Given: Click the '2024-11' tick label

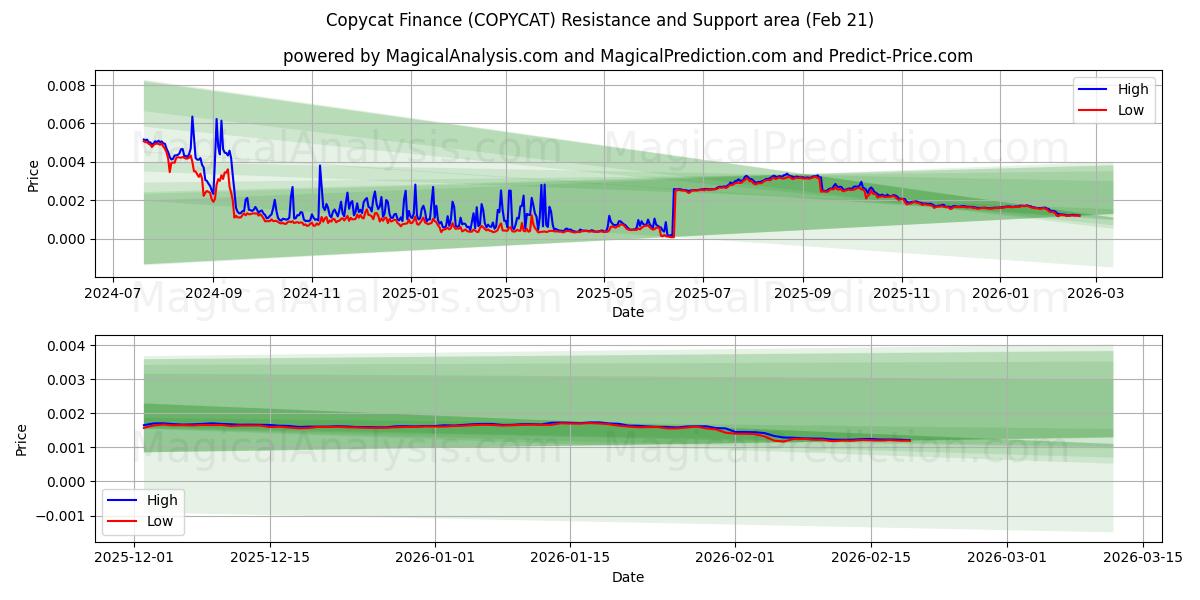Looking at the screenshot, I should point(312,294).
